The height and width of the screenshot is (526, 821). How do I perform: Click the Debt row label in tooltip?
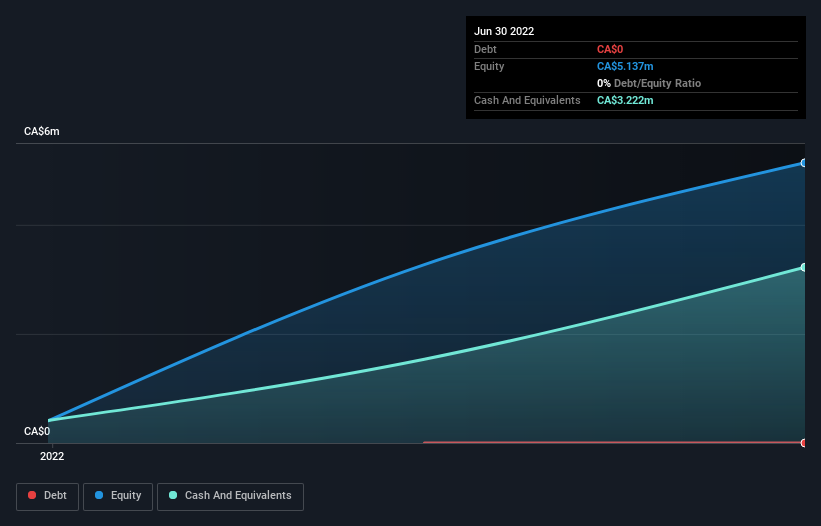tap(485, 49)
